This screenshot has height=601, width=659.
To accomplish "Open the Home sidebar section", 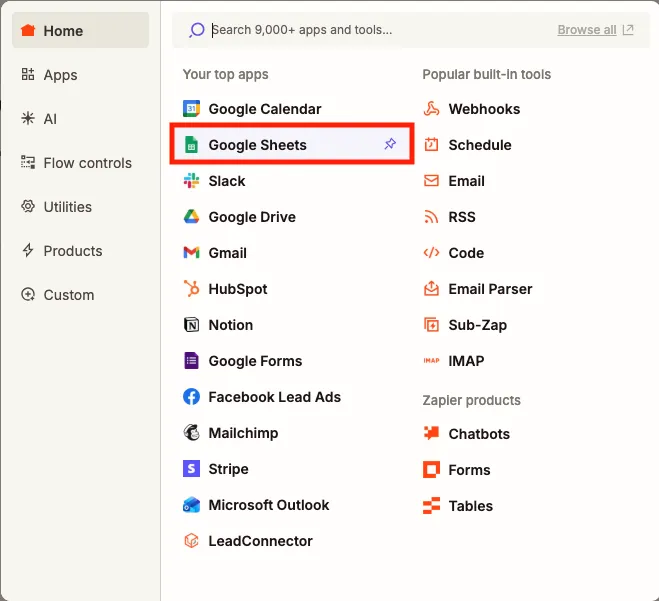I will pos(80,30).
